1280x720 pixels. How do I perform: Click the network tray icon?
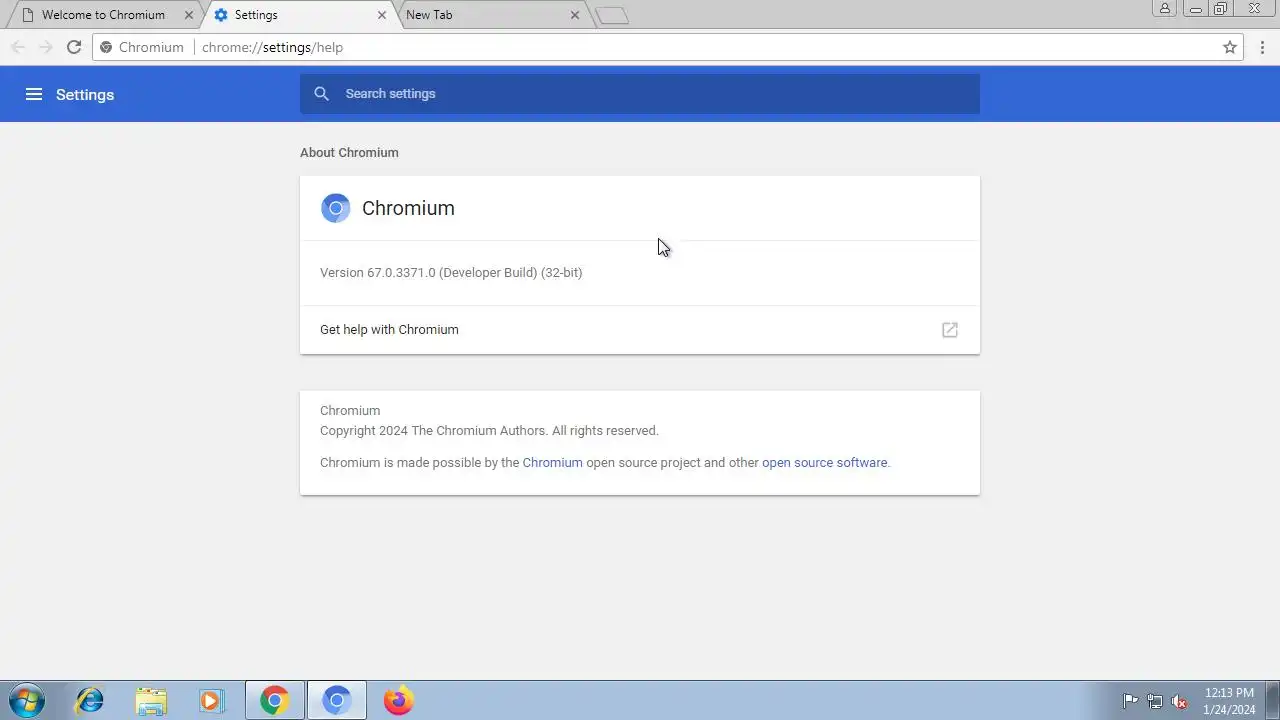(x=1155, y=701)
